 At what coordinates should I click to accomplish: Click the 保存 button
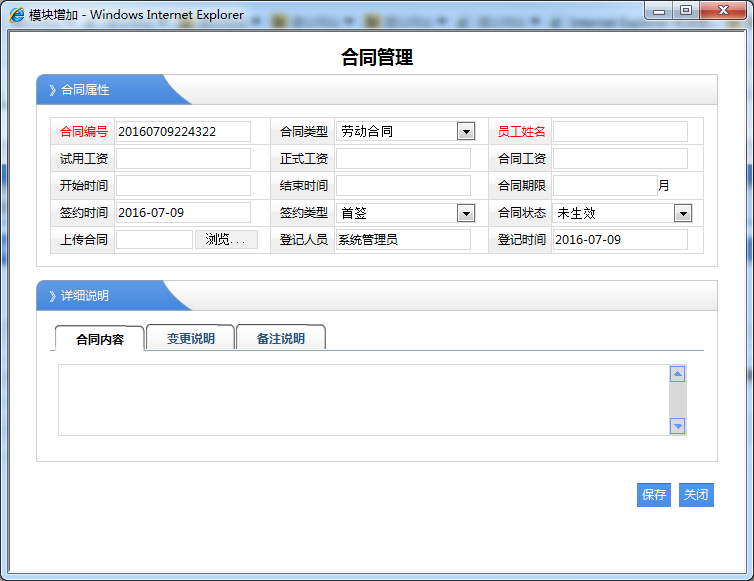[654, 495]
